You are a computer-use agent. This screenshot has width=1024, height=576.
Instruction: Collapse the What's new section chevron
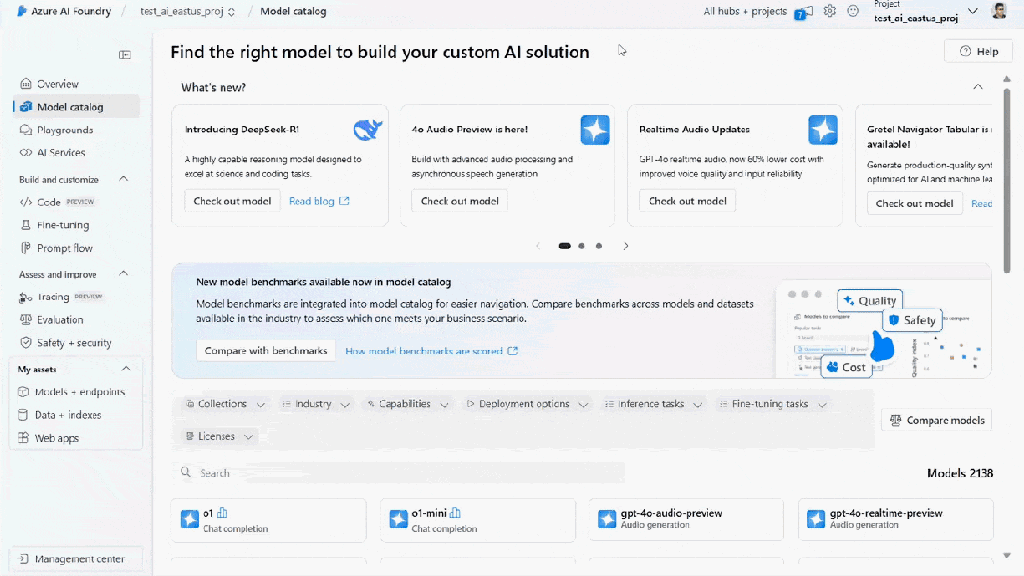pyautogui.click(x=978, y=87)
